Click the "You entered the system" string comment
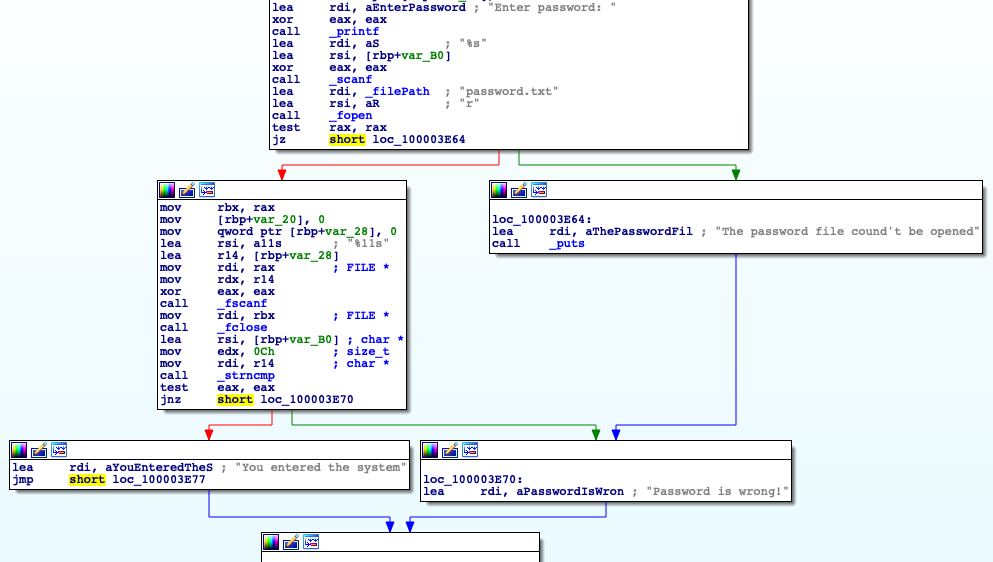Viewport: 993px width, 562px height. point(321,468)
